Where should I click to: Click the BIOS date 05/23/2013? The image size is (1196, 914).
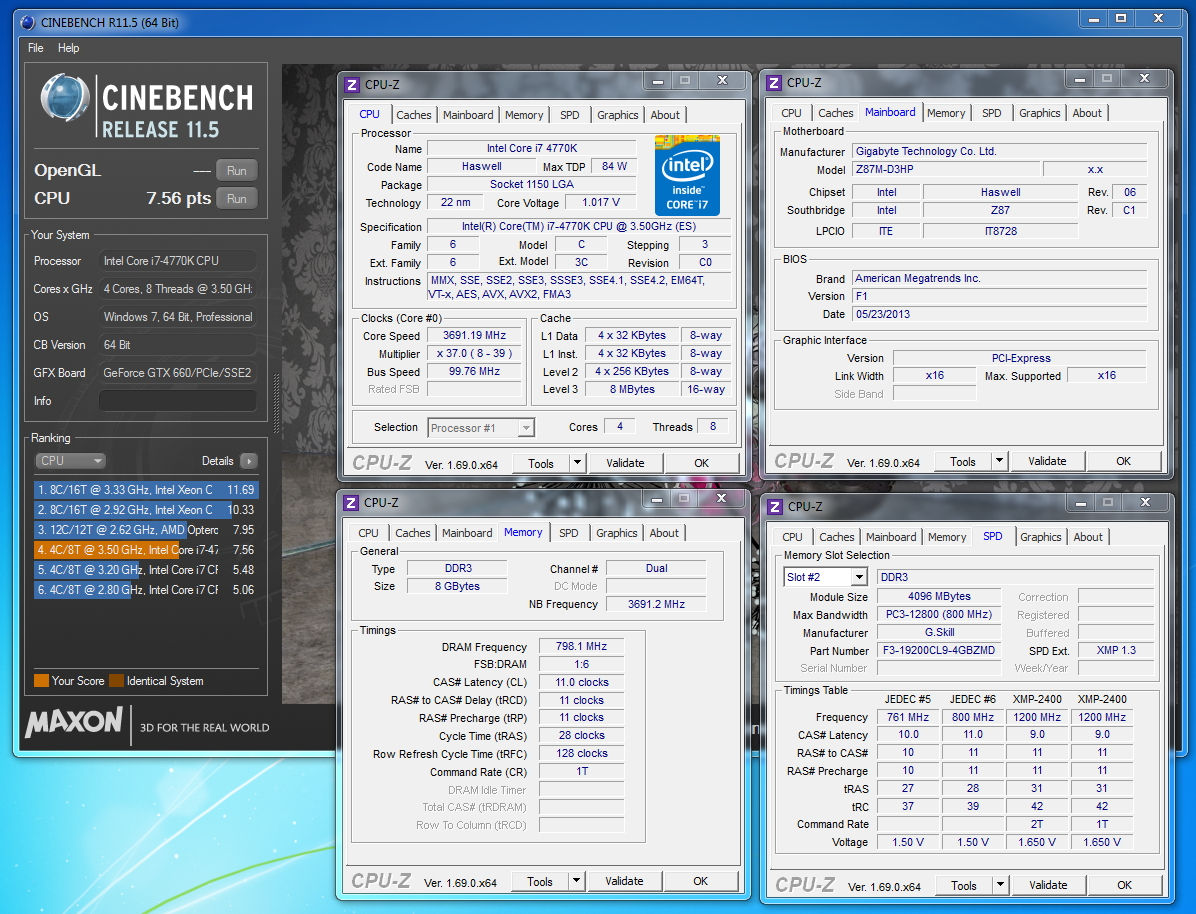[999, 314]
